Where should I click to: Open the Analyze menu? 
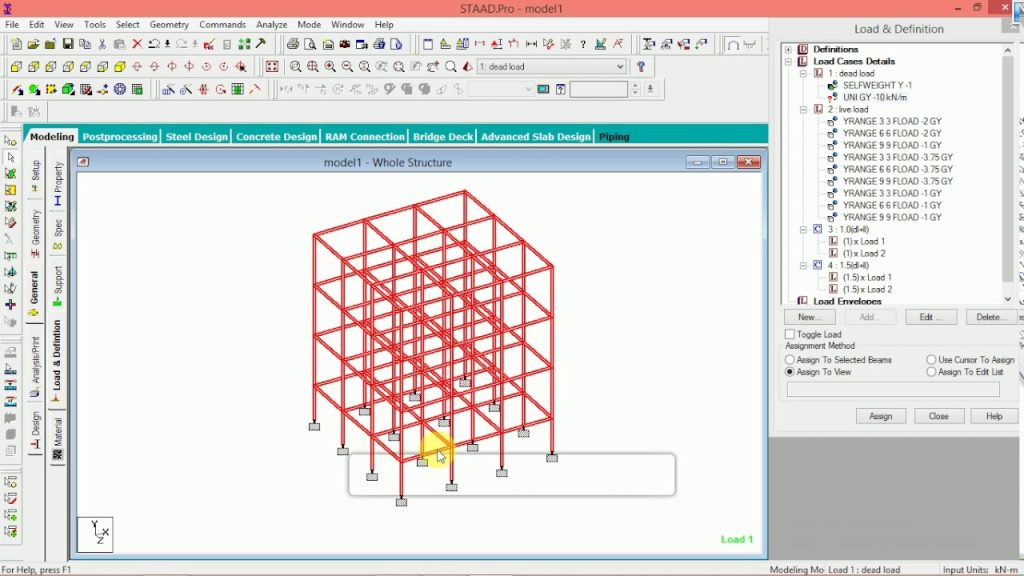(271, 24)
